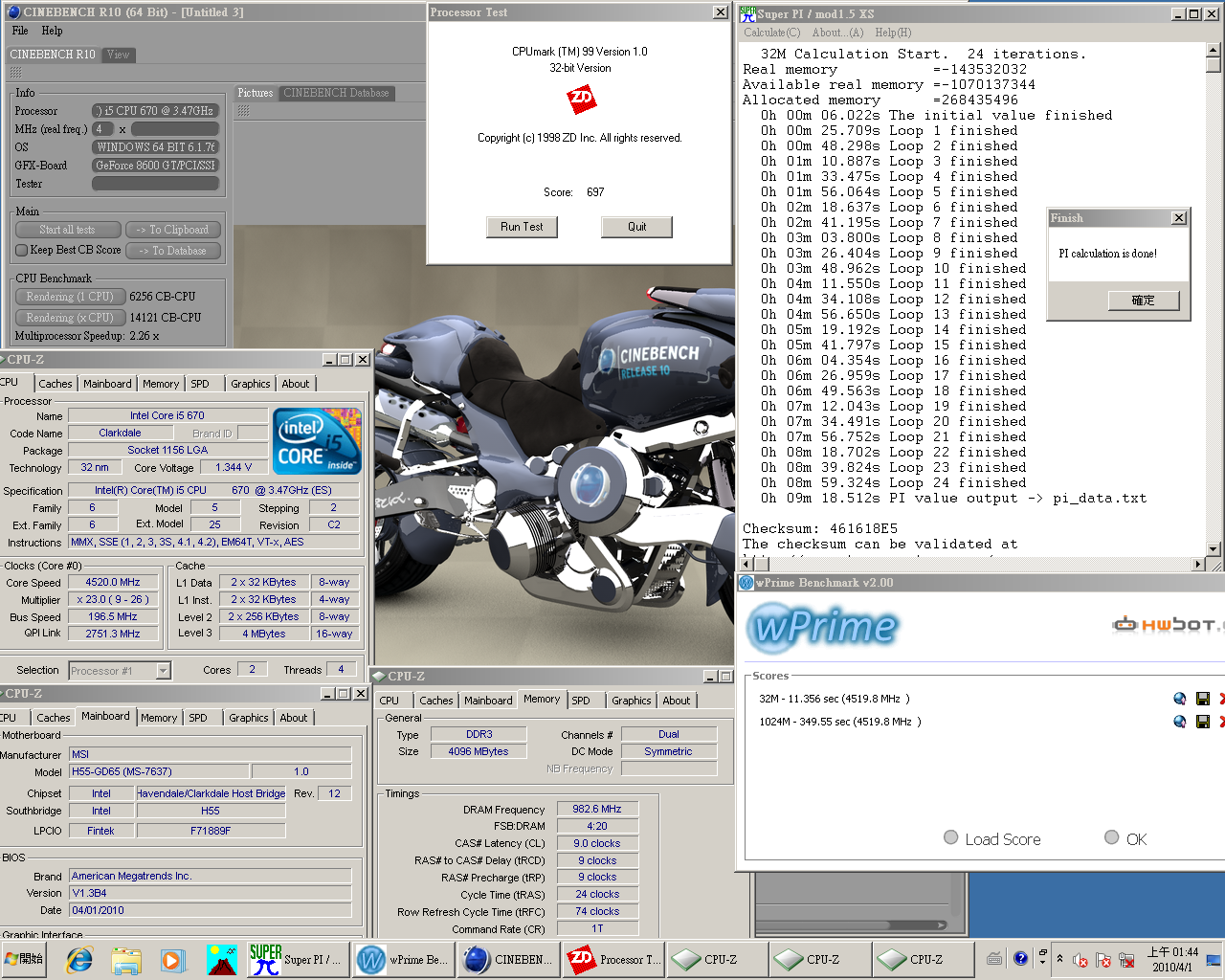Confirm the PI calculation done dialog with 確定
The width and height of the screenshot is (1225, 980).
coord(1143,301)
